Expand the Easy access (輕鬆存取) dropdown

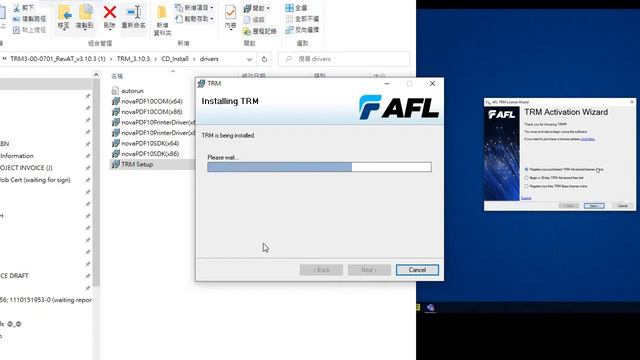point(212,19)
